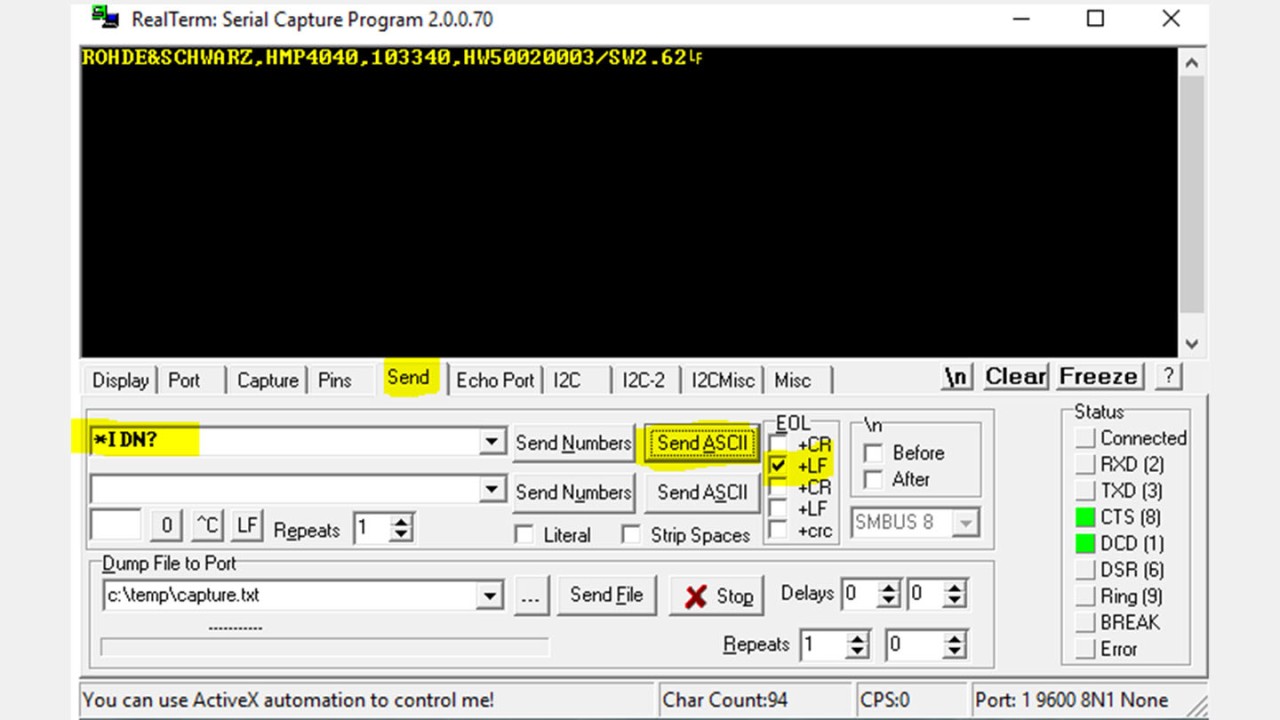Viewport: 1280px width, 720px height.
Task: Switch to the I2C tab
Action: tap(566, 380)
